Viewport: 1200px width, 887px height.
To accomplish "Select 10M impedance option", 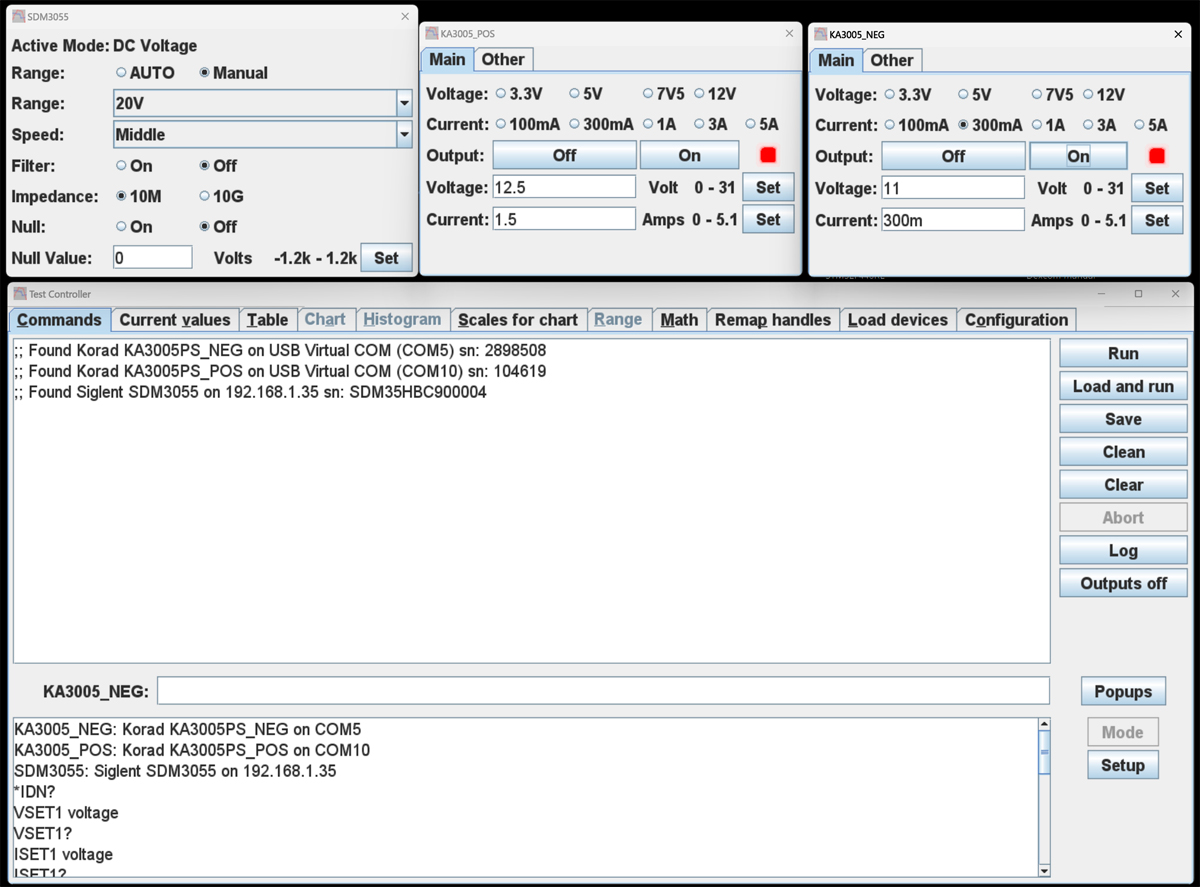I will click(x=138, y=197).
